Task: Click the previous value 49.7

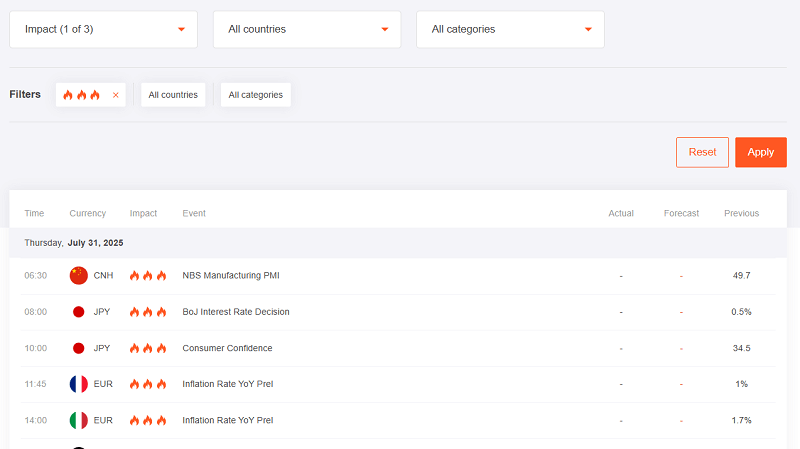Action: click(x=741, y=276)
